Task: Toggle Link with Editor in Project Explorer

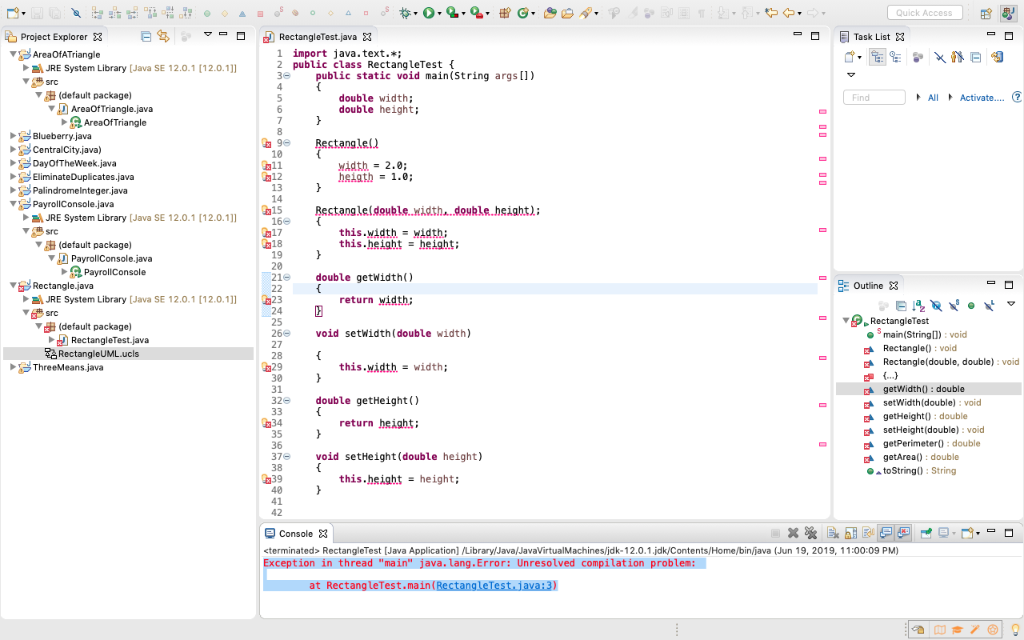Action: click(163, 36)
